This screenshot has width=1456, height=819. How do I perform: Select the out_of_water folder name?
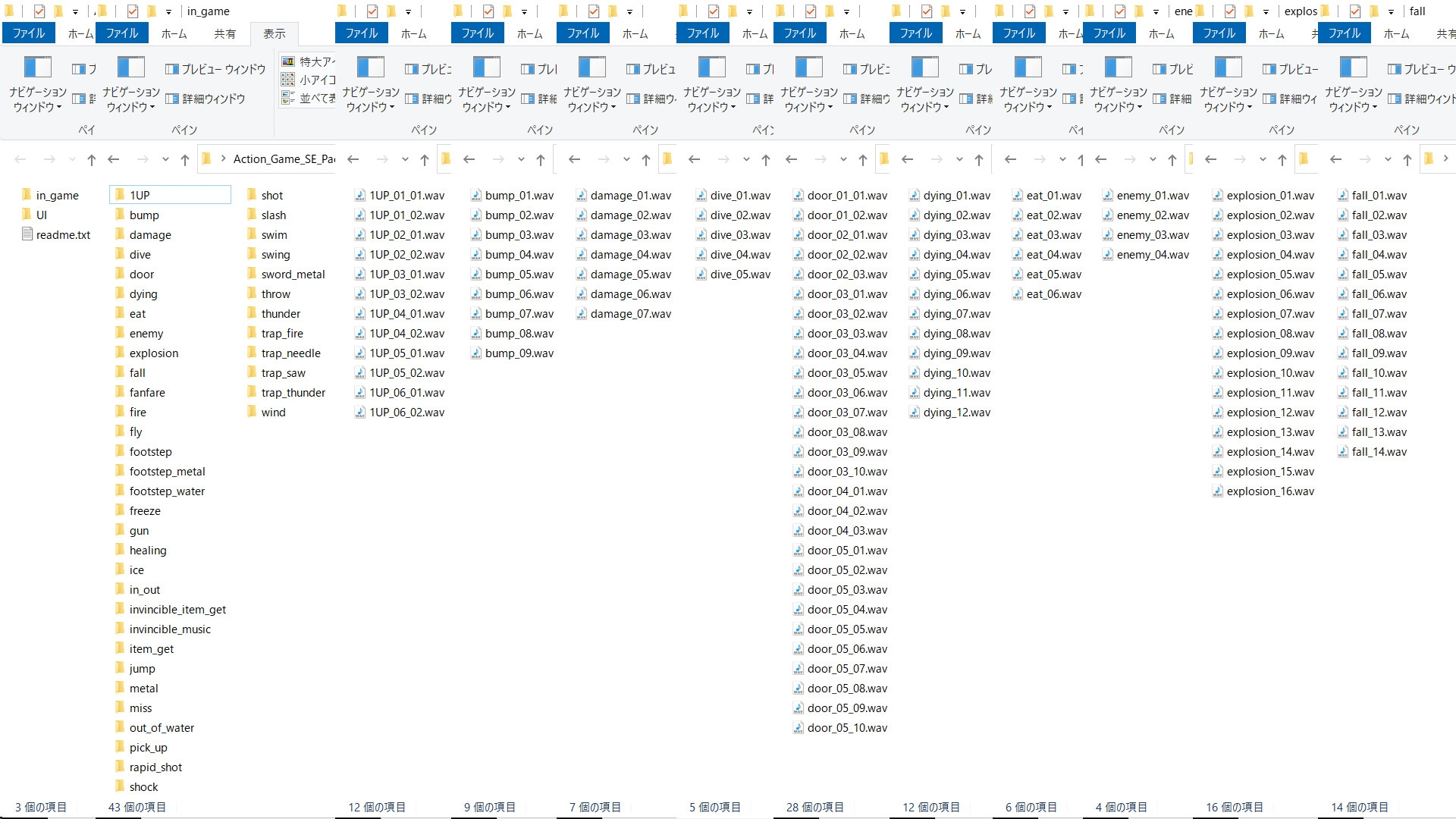[x=162, y=727]
